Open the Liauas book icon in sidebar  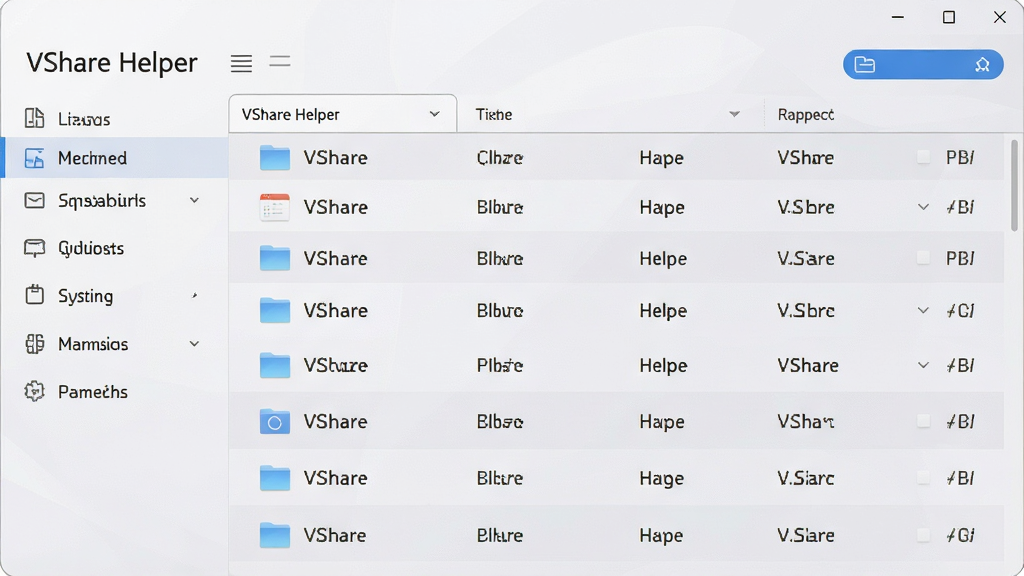pos(34,118)
